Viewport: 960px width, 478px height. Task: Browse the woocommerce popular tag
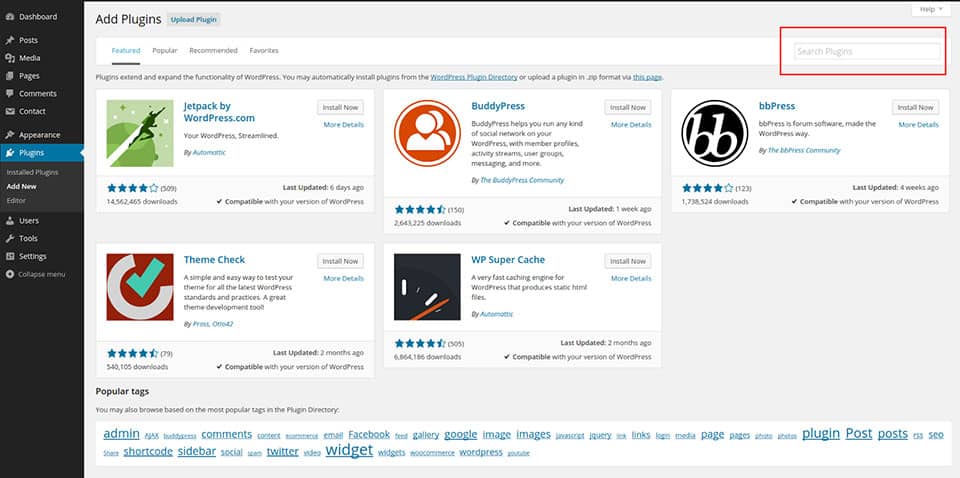[432, 454]
